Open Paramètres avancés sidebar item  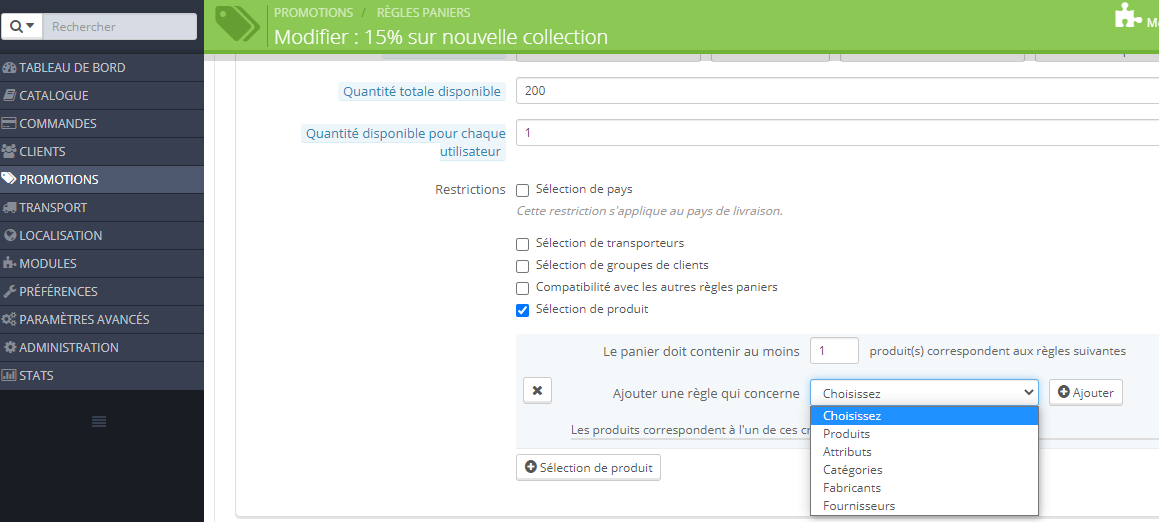(x=102, y=320)
